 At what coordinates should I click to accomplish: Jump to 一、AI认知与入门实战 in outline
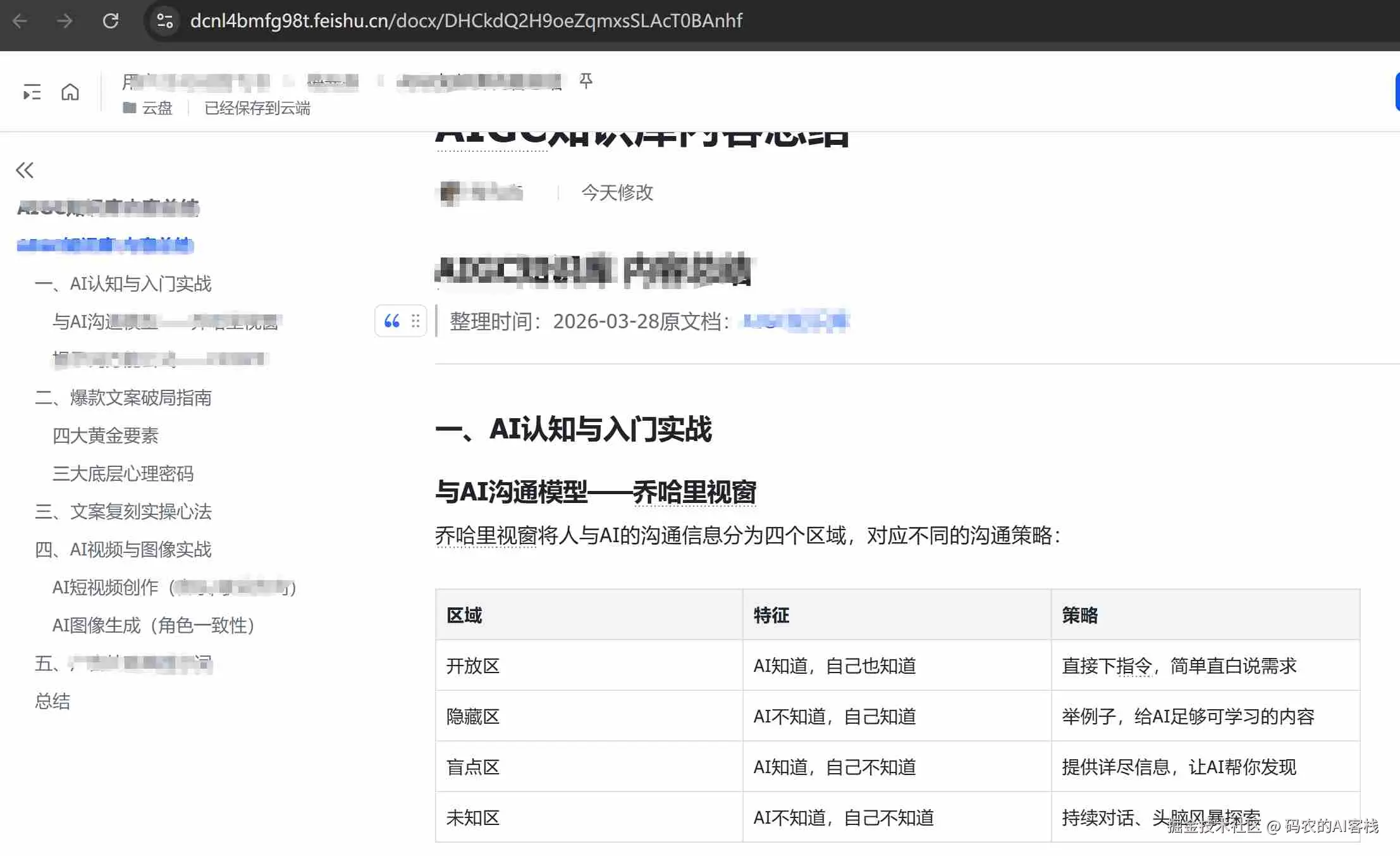123,284
